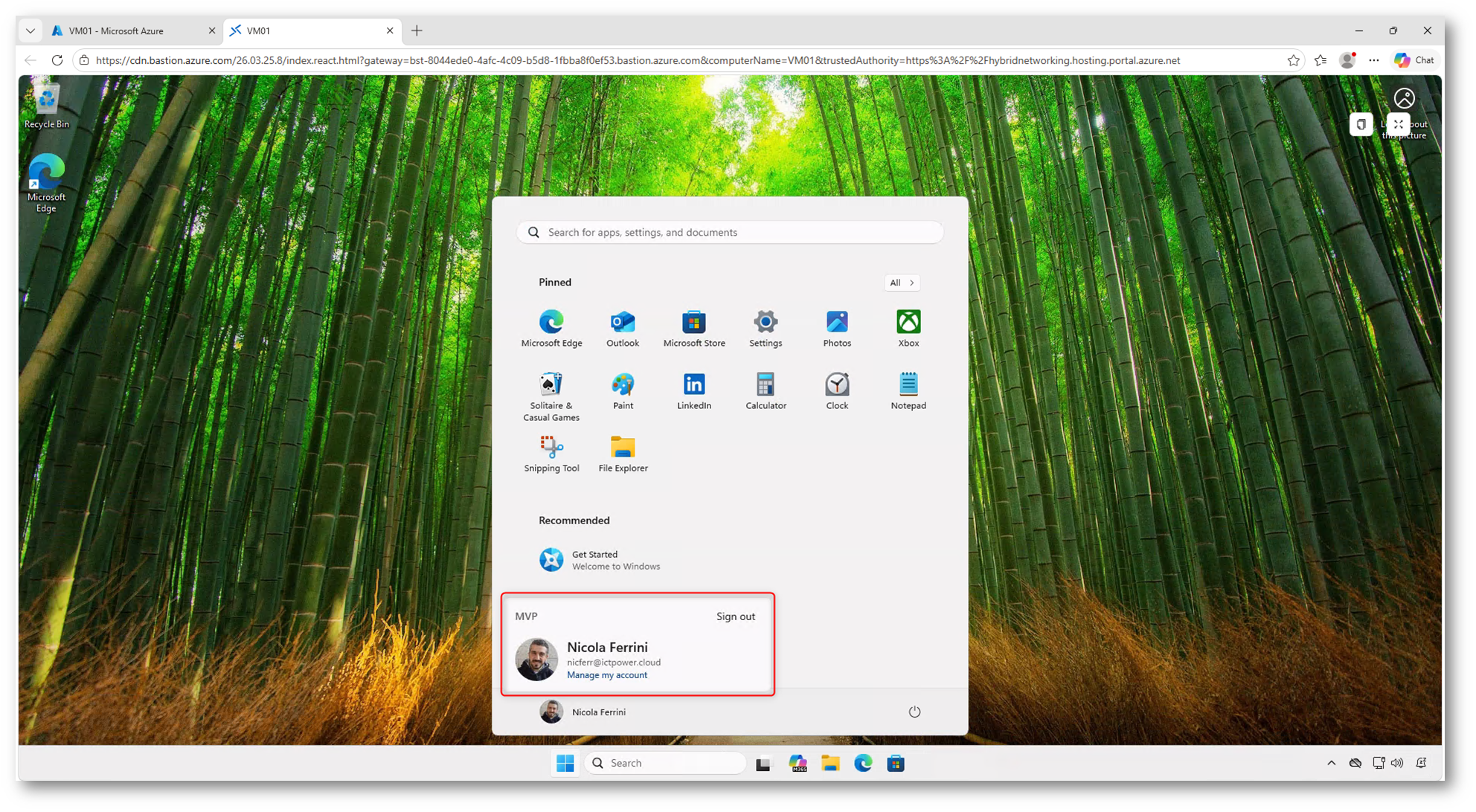Show hidden system tray icons chevron
Viewport: 1476px width, 812px height.
(1331, 763)
